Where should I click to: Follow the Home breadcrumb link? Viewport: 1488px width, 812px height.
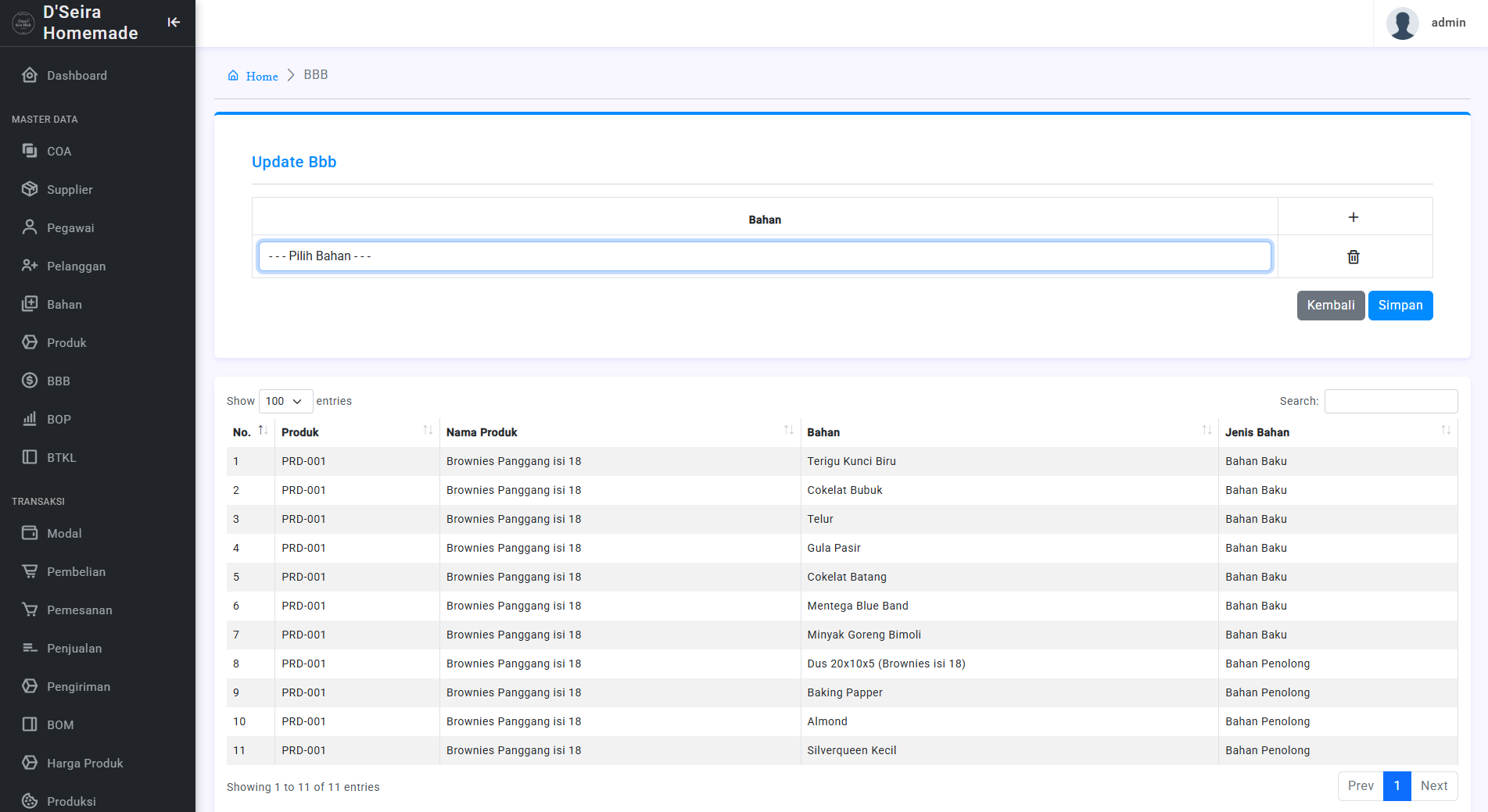pos(262,76)
